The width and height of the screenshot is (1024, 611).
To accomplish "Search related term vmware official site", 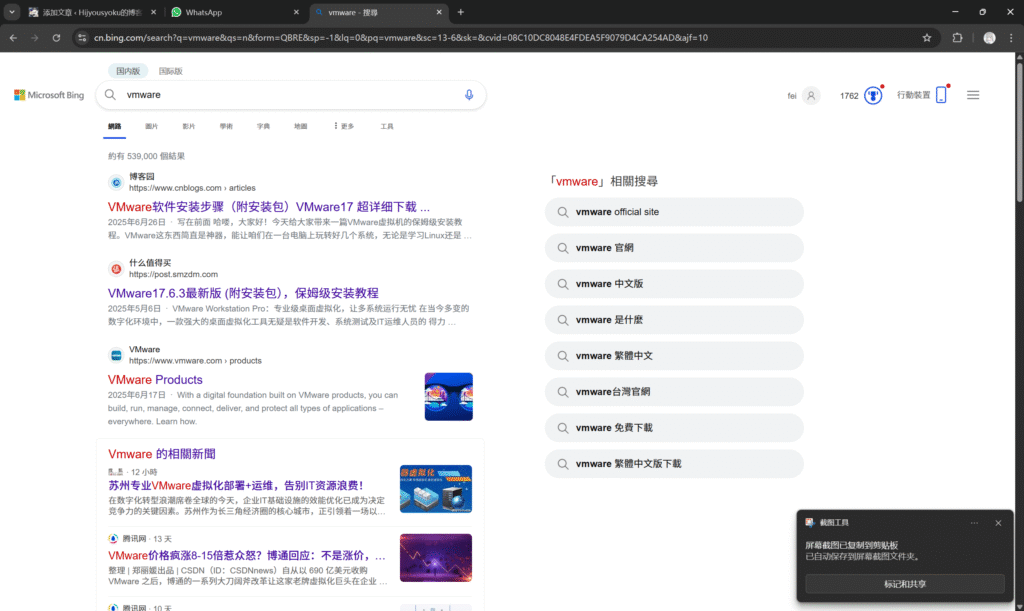I will 674,212.
